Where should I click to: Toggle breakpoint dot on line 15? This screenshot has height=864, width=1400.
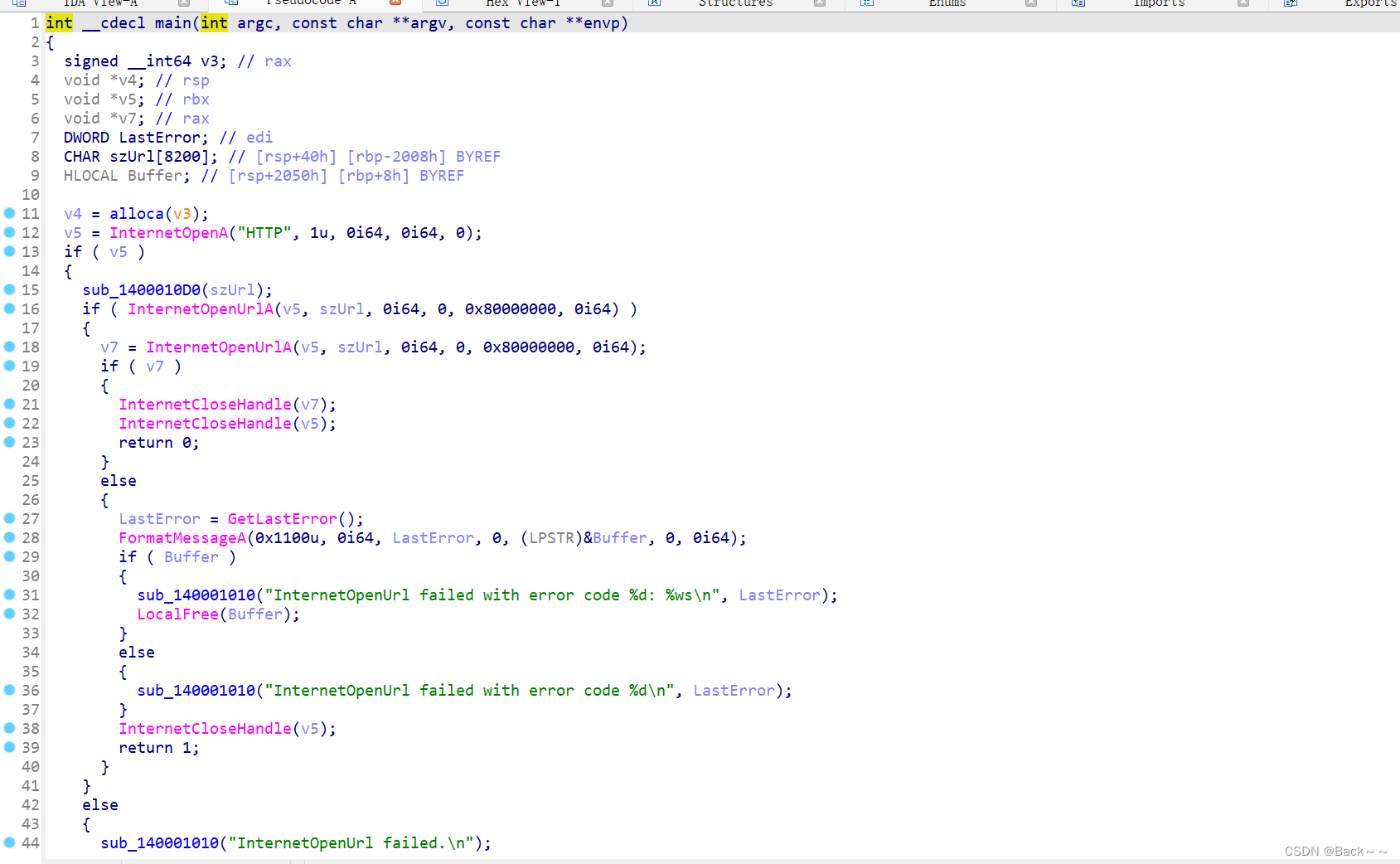click(10, 289)
